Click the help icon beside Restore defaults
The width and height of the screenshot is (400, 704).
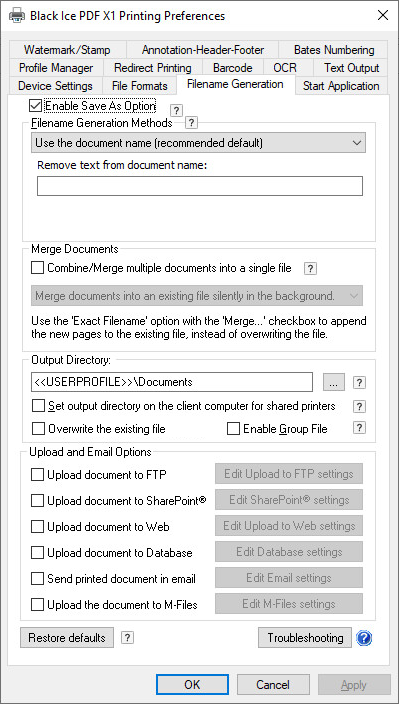pyautogui.click(x=127, y=638)
